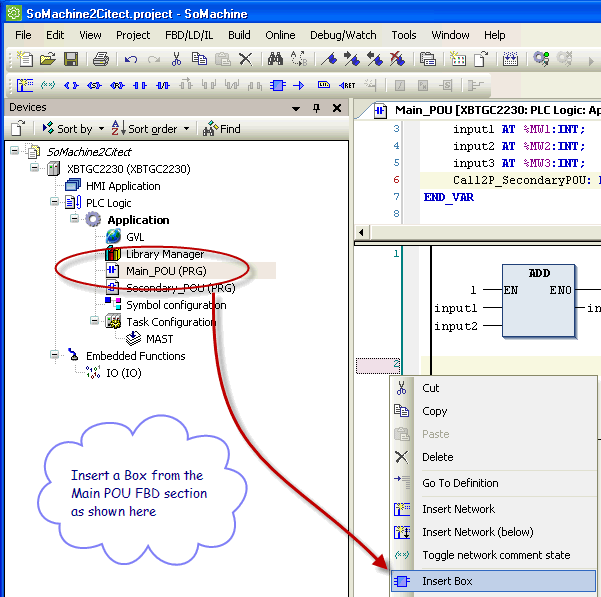Open the Devices panel options dropdown arrow
601x597 pixels.
pyautogui.click(x=296, y=109)
